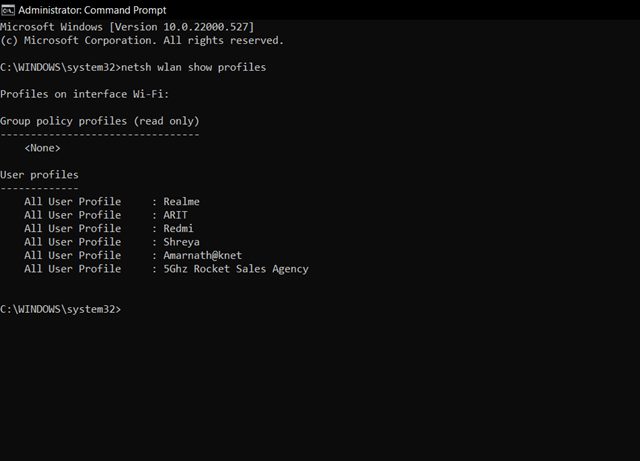
Task: Click the Amarnath@knet profile name
Action: click(x=203, y=256)
